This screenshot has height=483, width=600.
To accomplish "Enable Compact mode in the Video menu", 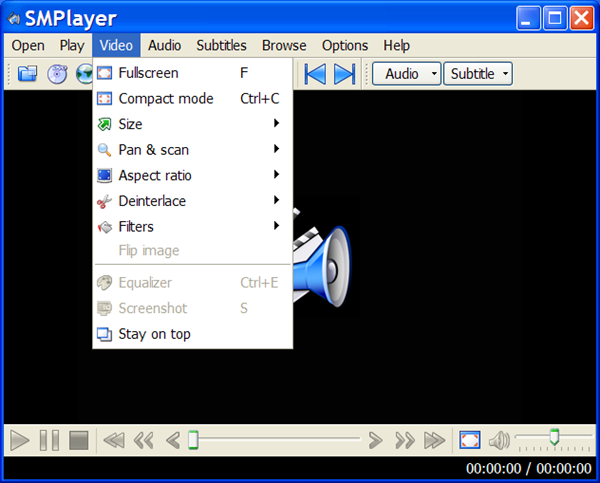I will [165, 99].
